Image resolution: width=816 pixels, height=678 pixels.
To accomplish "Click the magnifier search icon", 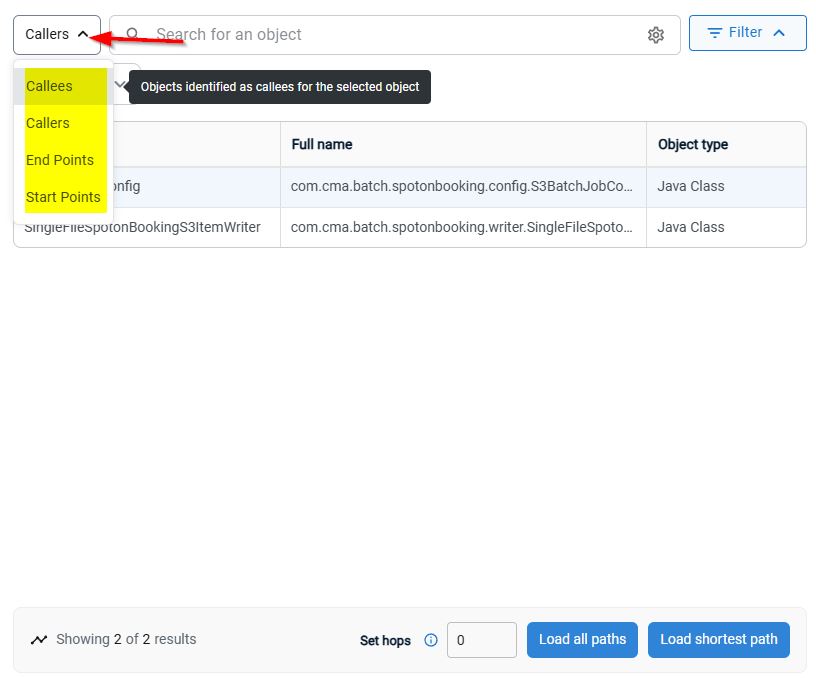I will [x=132, y=34].
